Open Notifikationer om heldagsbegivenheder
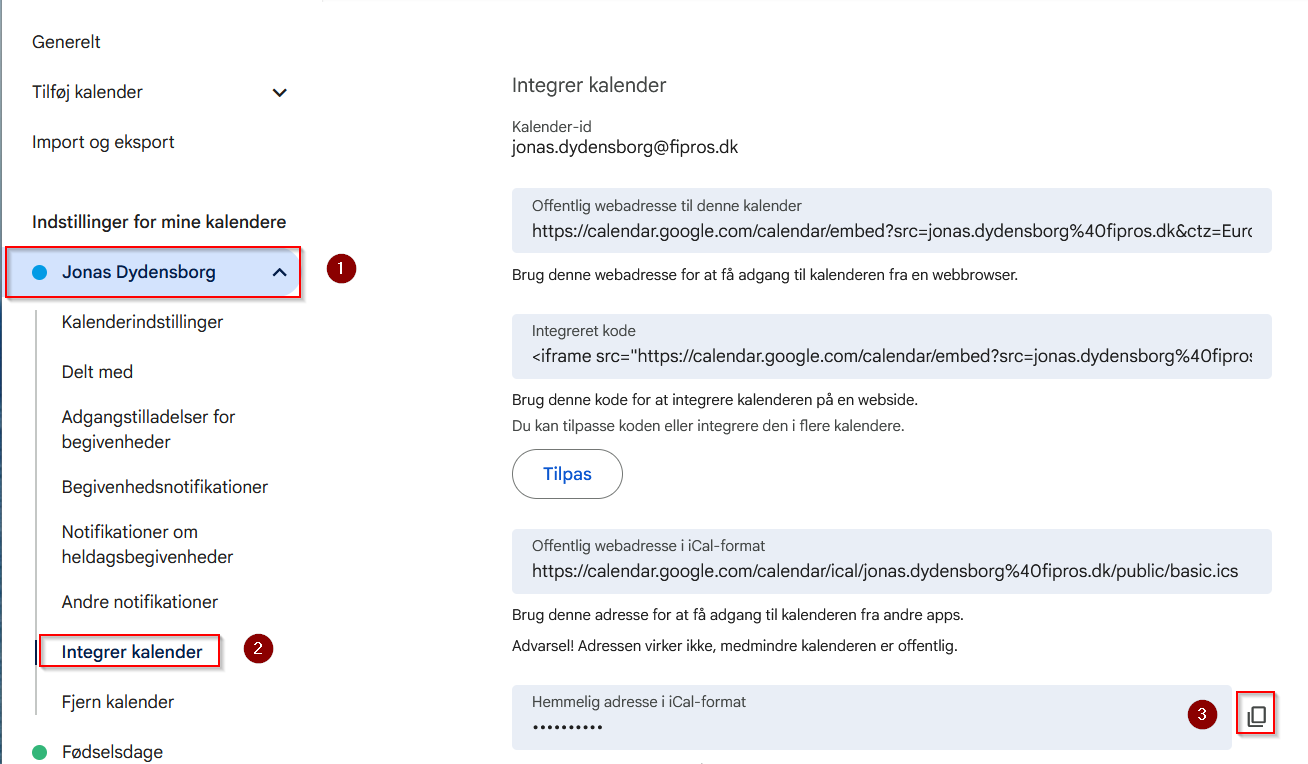Screen dimensions: 1308x764 coord(147,544)
